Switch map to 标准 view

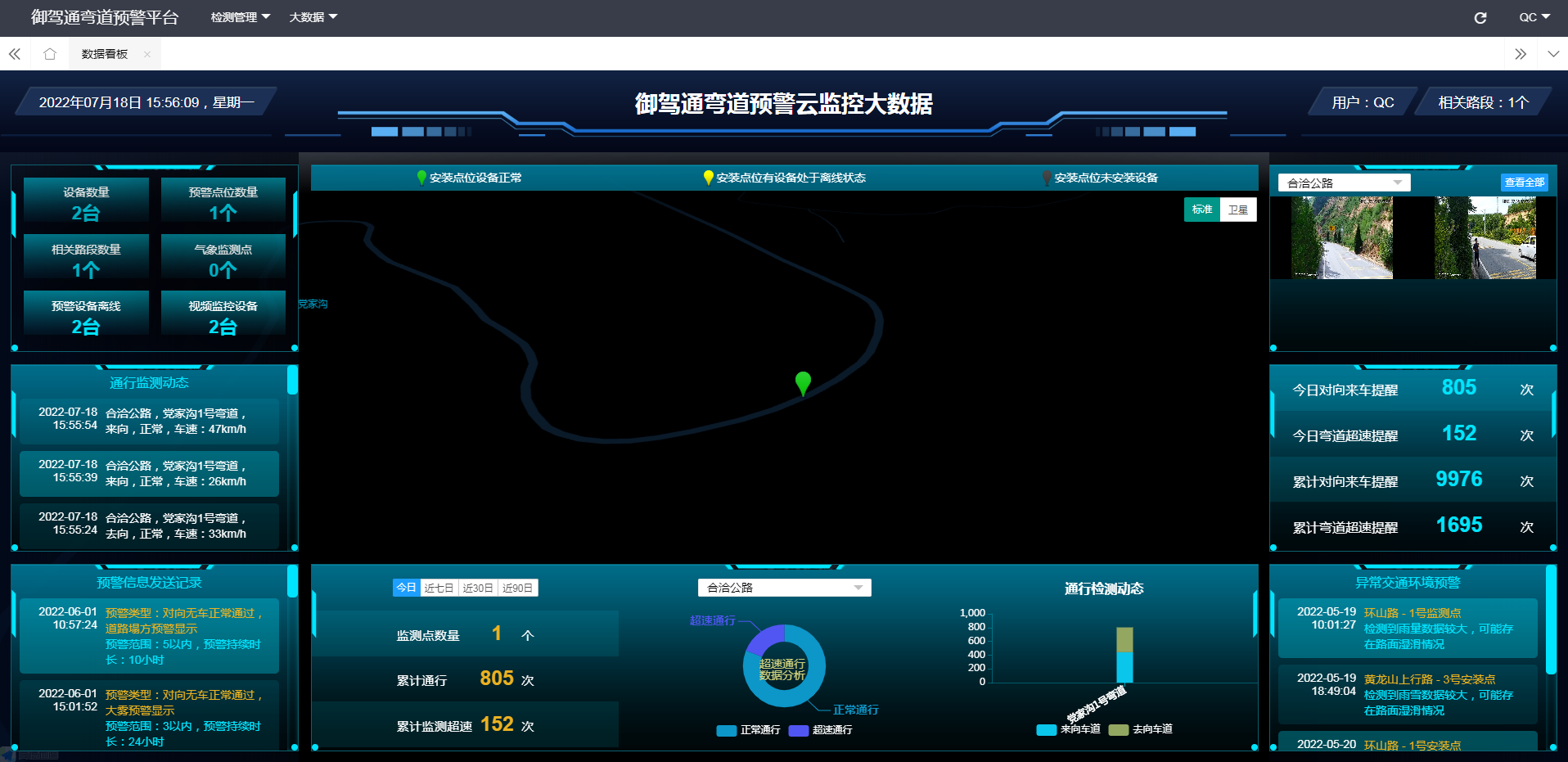coord(1201,210)
